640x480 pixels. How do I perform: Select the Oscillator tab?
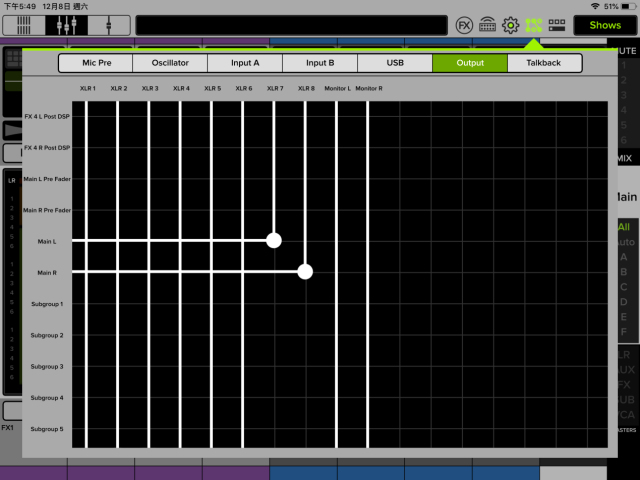(x=170, y=63)
